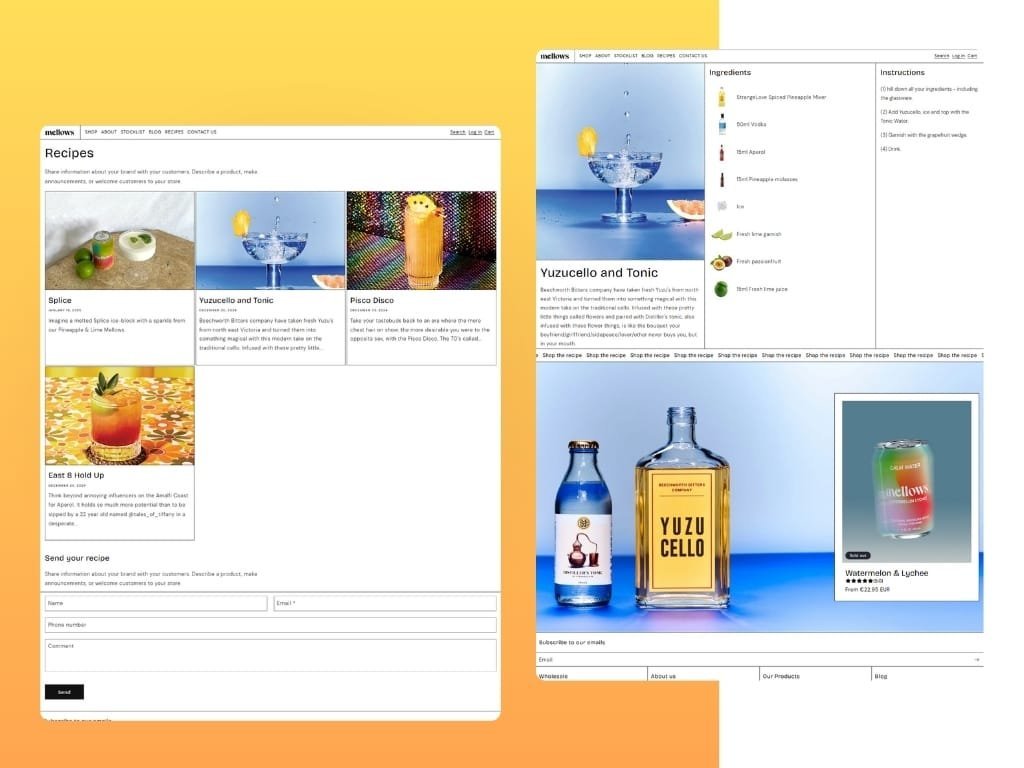This screenshot has width=1024, height=768.
Task: Open the Pisco Disco recipe image
Action: [x=421, y=241]
